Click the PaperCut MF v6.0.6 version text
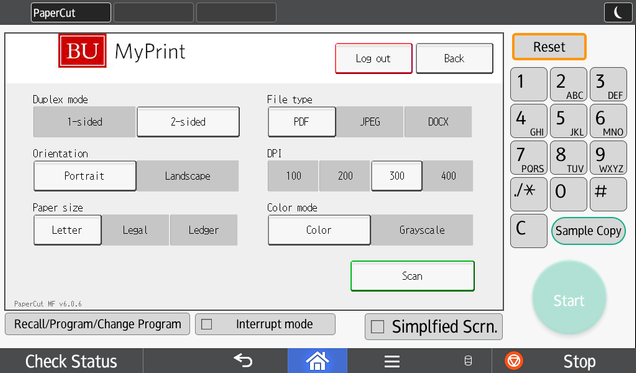The width and height of the screenshot is (636, 373). point(48,304)
